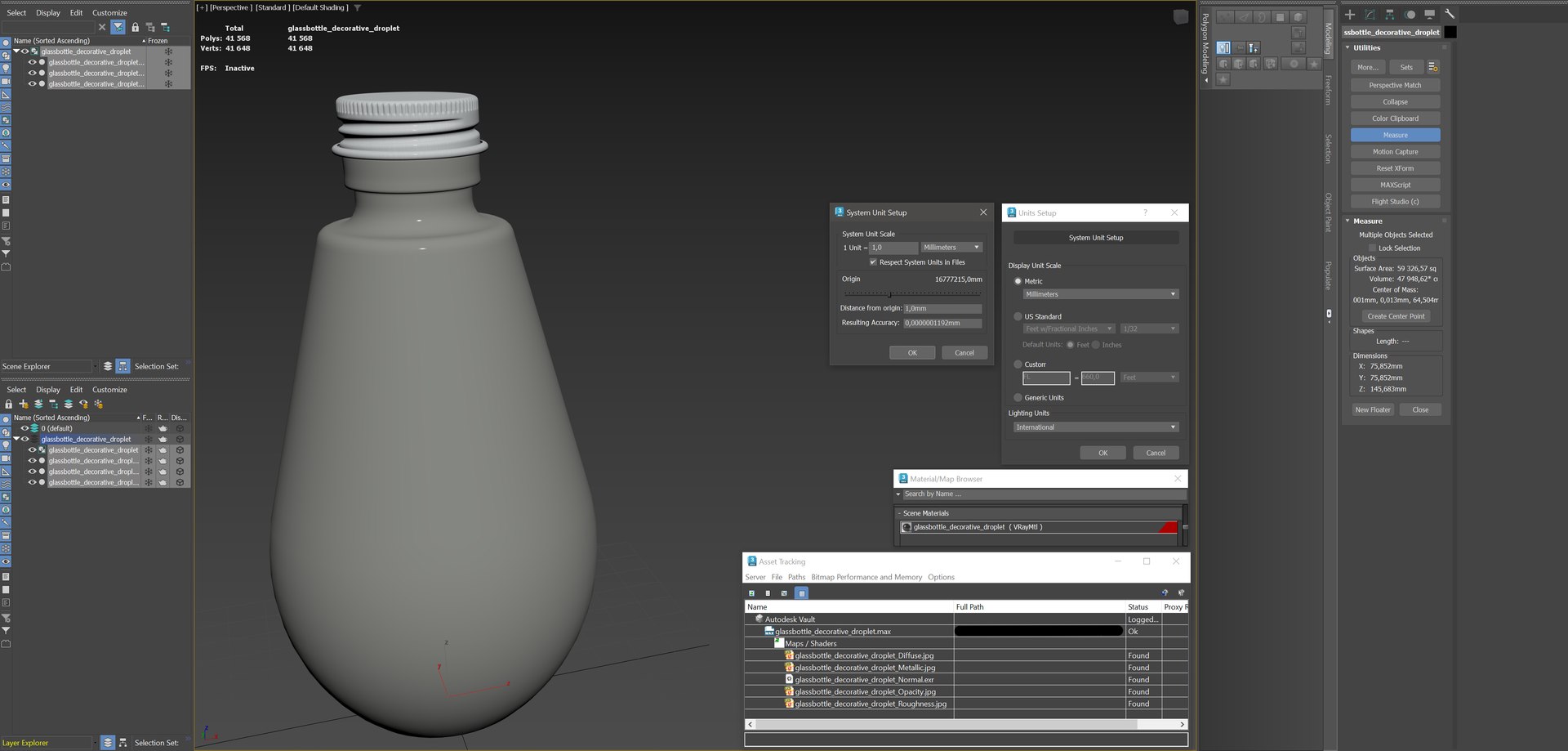Screen dimensions: 1568x751
Task: Open the Lighting Units International dropdown
Action: tap(1096, 427)
